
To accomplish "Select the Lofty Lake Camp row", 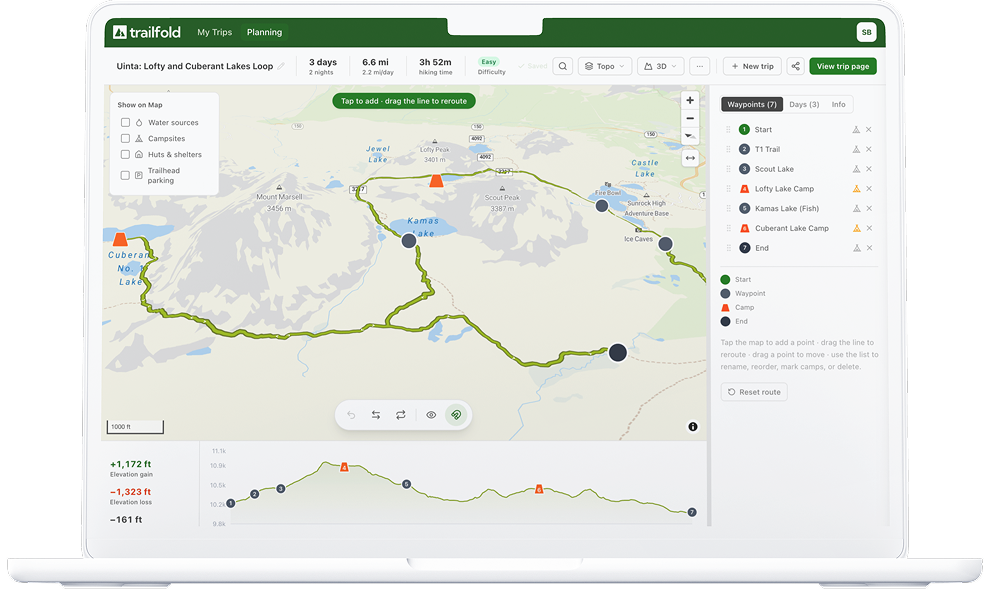I will coord(798,189).
